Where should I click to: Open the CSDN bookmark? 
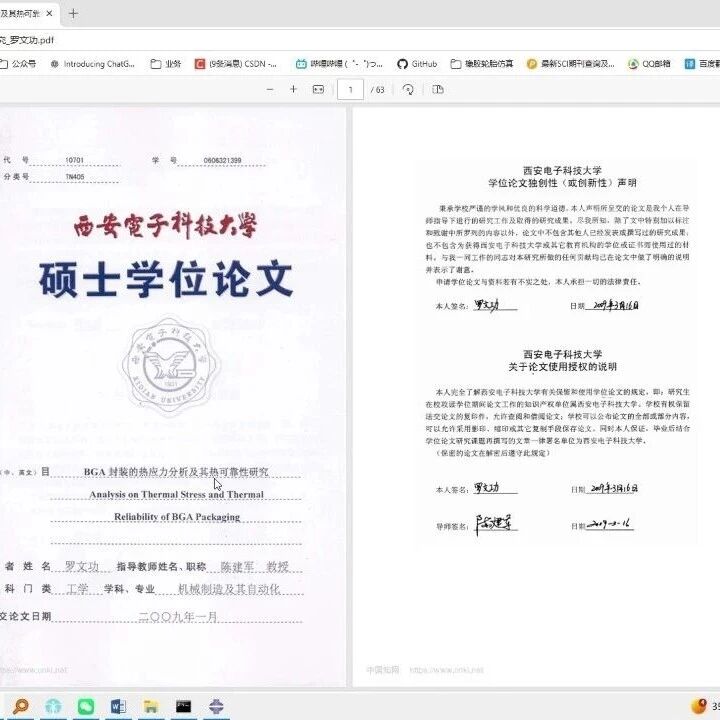(x=236, y=64)
